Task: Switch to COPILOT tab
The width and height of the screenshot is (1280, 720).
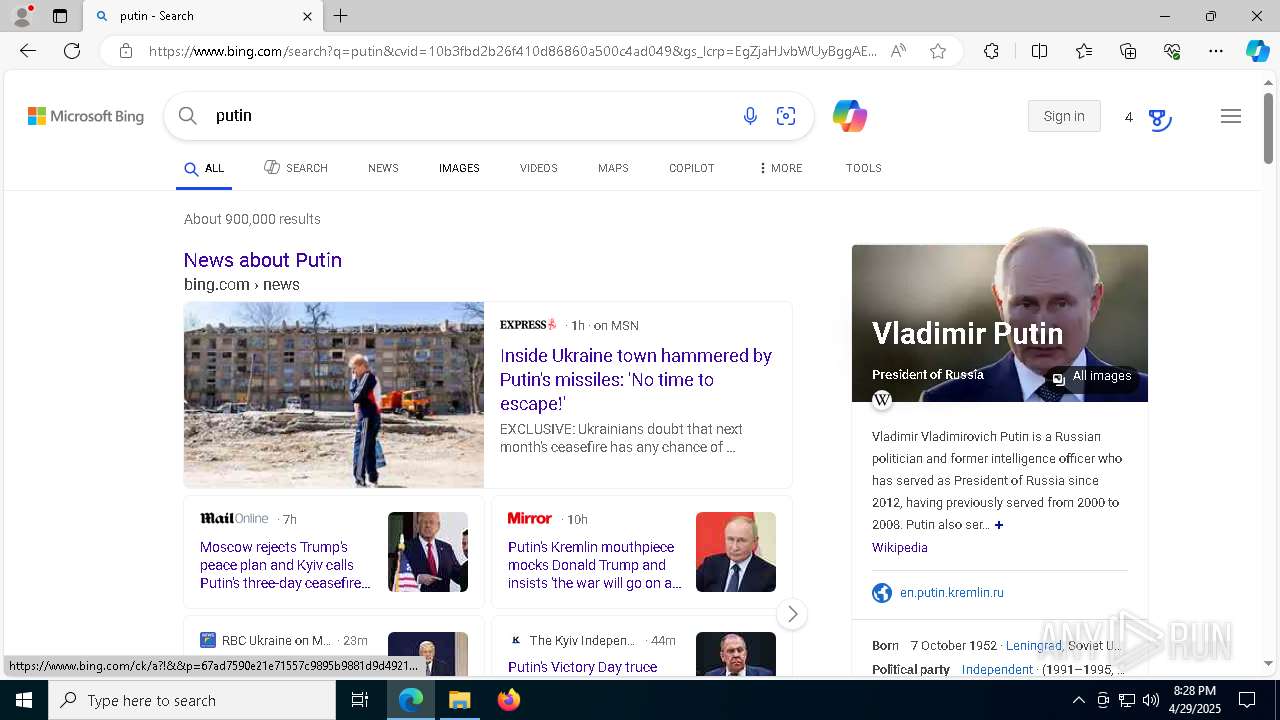Action: [x=691, y=168]
